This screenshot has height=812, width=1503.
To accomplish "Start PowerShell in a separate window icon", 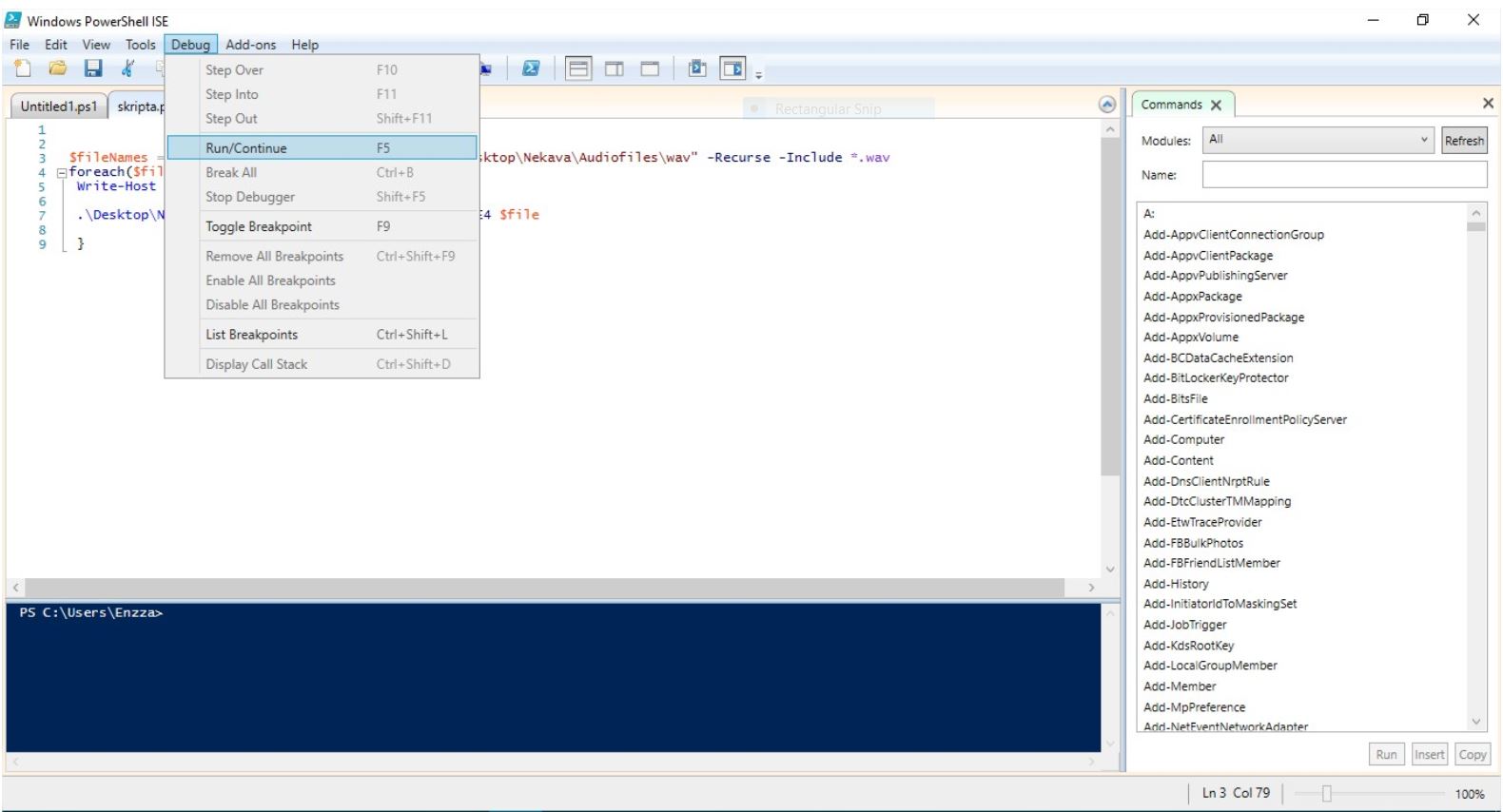I will (x=532, y=68).
